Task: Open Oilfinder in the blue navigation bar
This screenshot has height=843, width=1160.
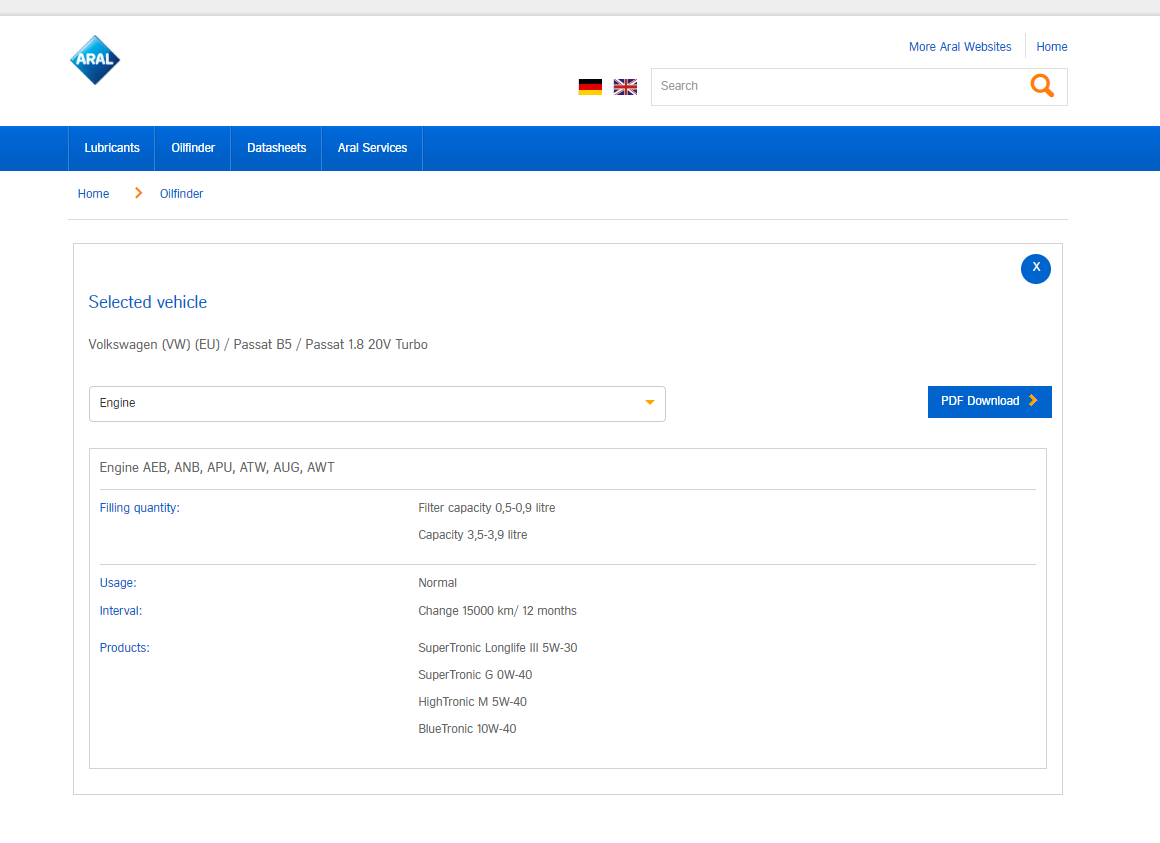Action: click(193, 148)
